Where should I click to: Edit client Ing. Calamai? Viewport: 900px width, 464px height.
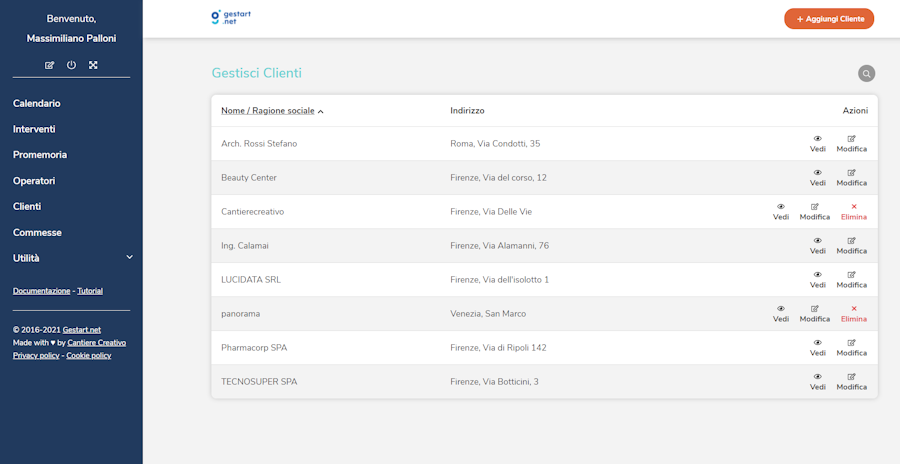851,246
